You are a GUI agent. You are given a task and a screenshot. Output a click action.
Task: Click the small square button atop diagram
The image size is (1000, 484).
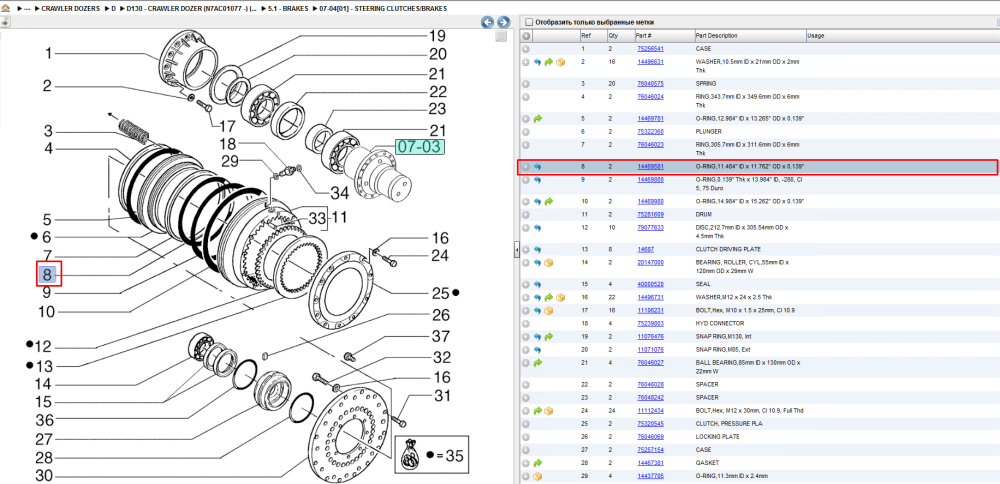(501, 36)
